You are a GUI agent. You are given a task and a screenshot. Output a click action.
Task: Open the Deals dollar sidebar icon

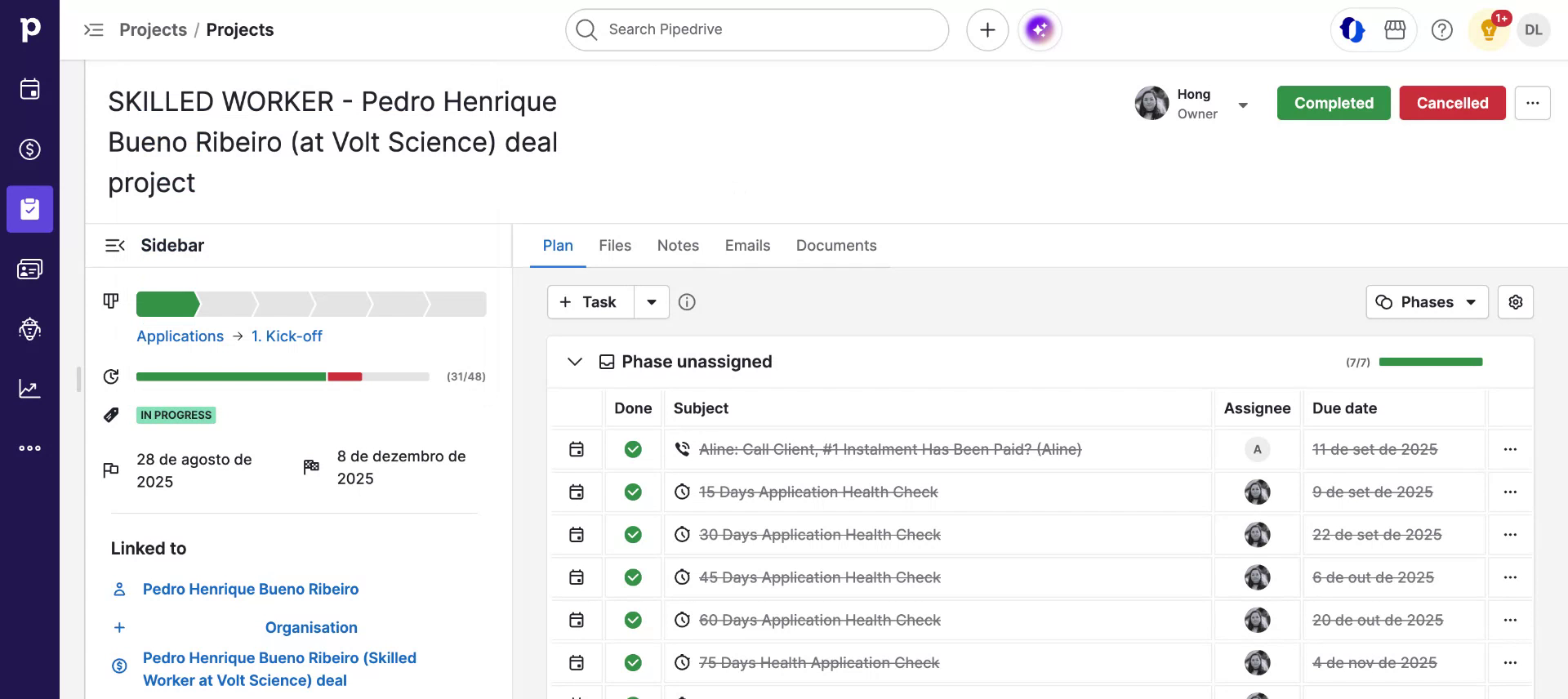(29, 149)
